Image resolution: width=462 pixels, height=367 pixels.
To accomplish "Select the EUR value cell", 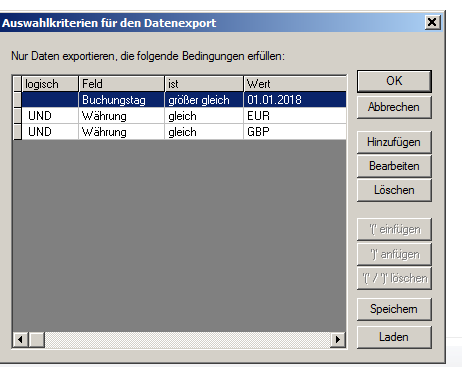I will pyautogui.click(x=295, y=116).
